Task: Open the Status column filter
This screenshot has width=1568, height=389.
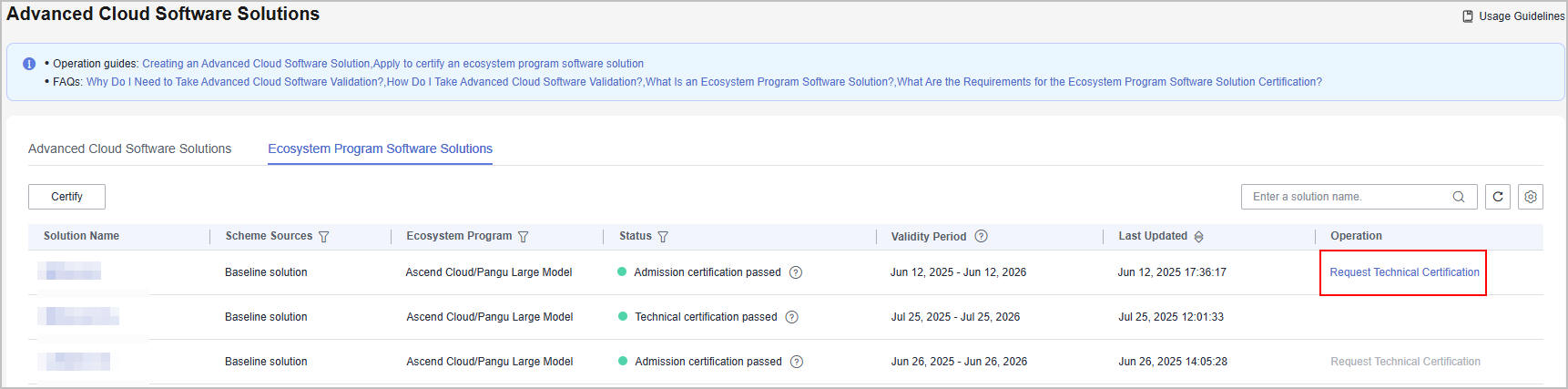Action: click(663, 237)
